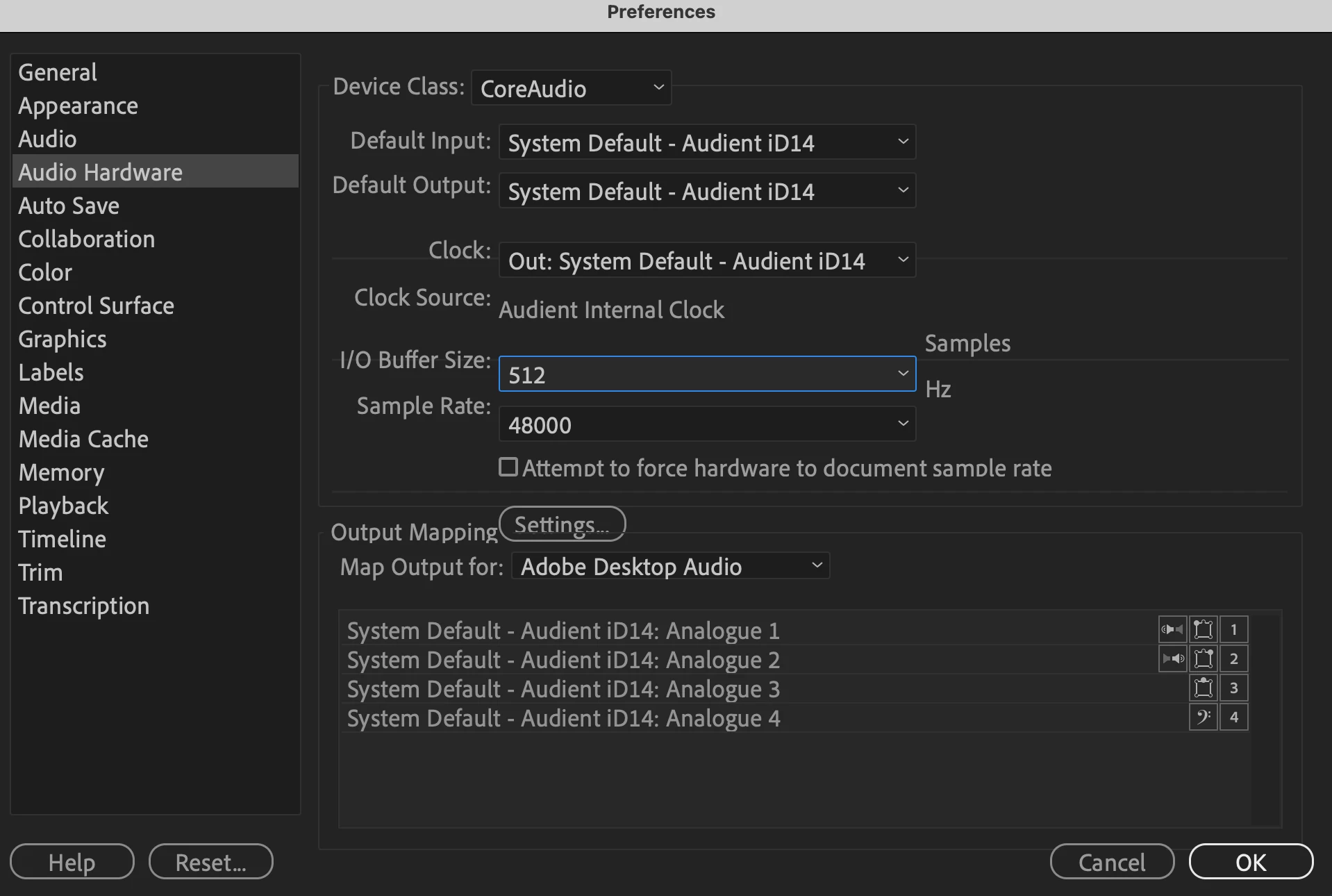Click the channel number 1 box

click(x=1233, y=629)
